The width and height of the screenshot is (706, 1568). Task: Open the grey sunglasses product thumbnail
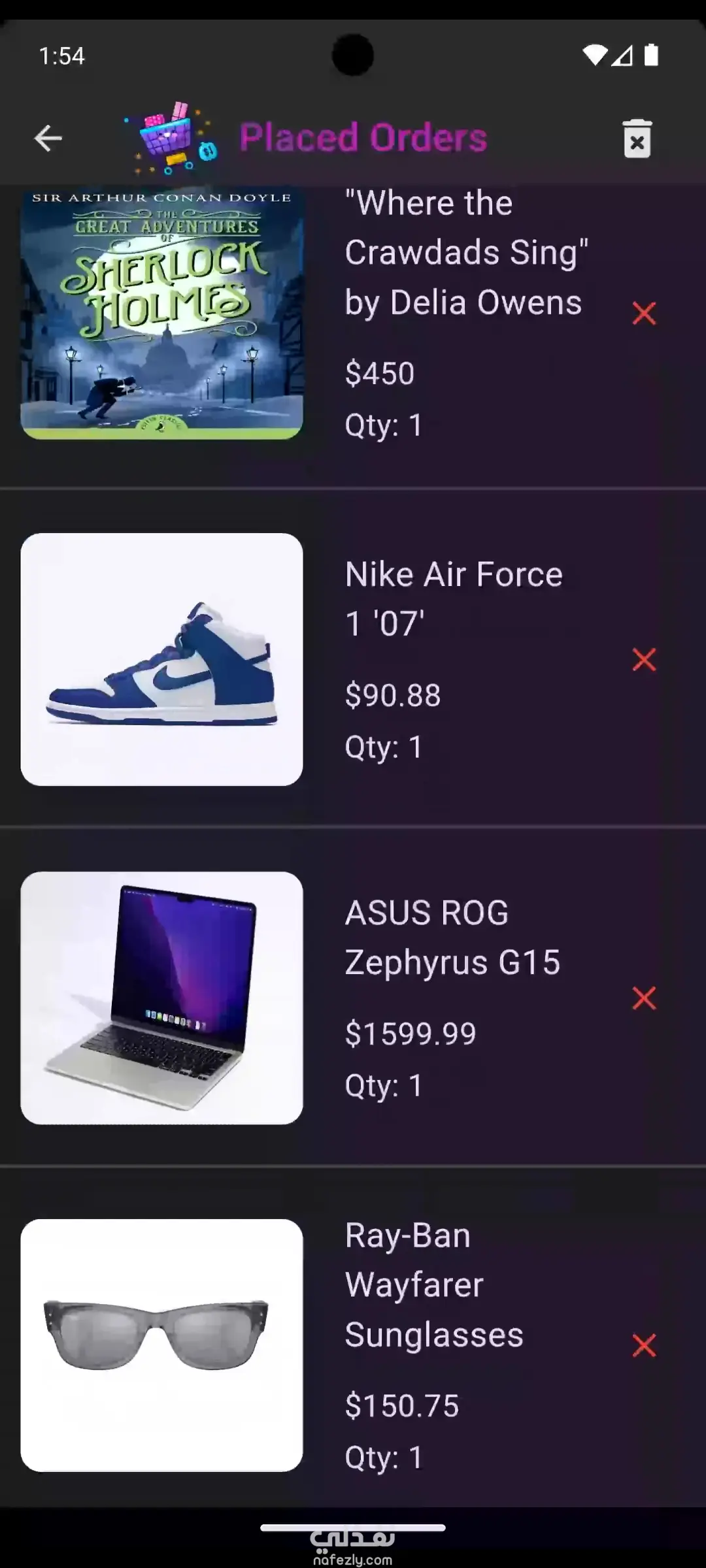click(x=161, y=1345)
